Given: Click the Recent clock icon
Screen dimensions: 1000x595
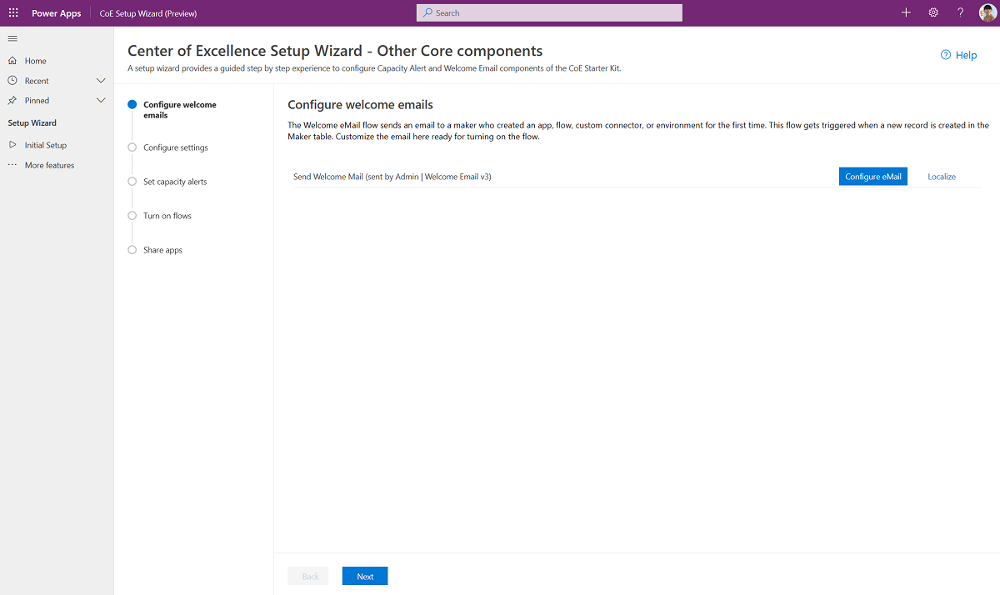Looking at the screenshot, I should [12, 80].
